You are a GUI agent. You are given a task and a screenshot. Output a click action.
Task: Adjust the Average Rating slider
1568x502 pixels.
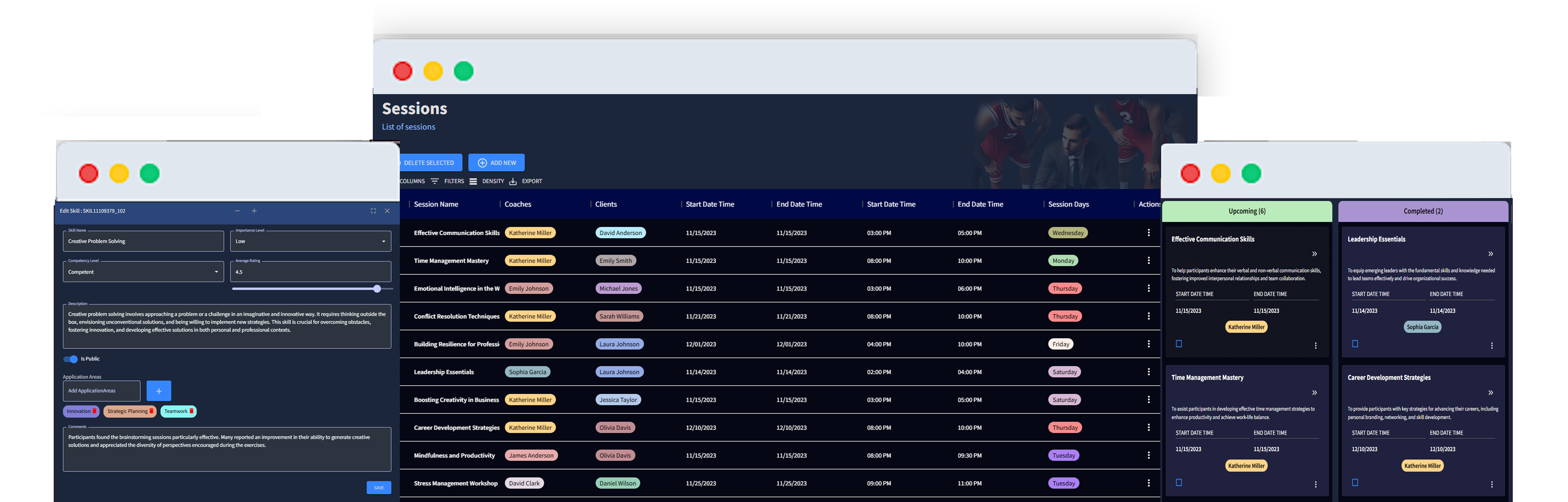(377, 289)
